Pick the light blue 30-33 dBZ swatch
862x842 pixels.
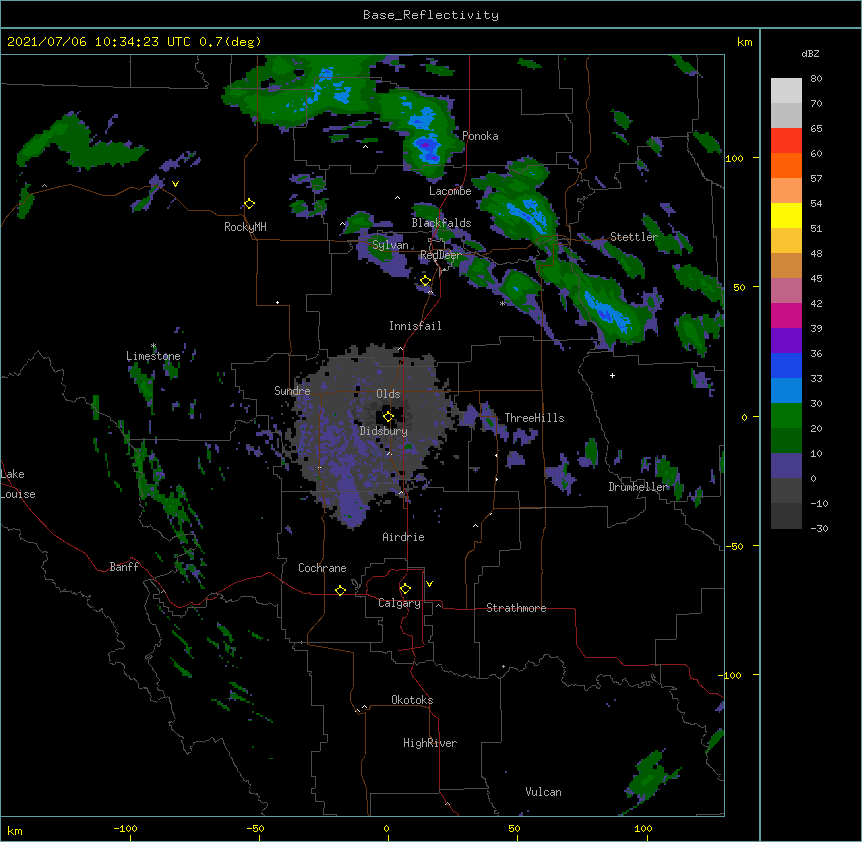pyautogui.click(x=786, y=390)
